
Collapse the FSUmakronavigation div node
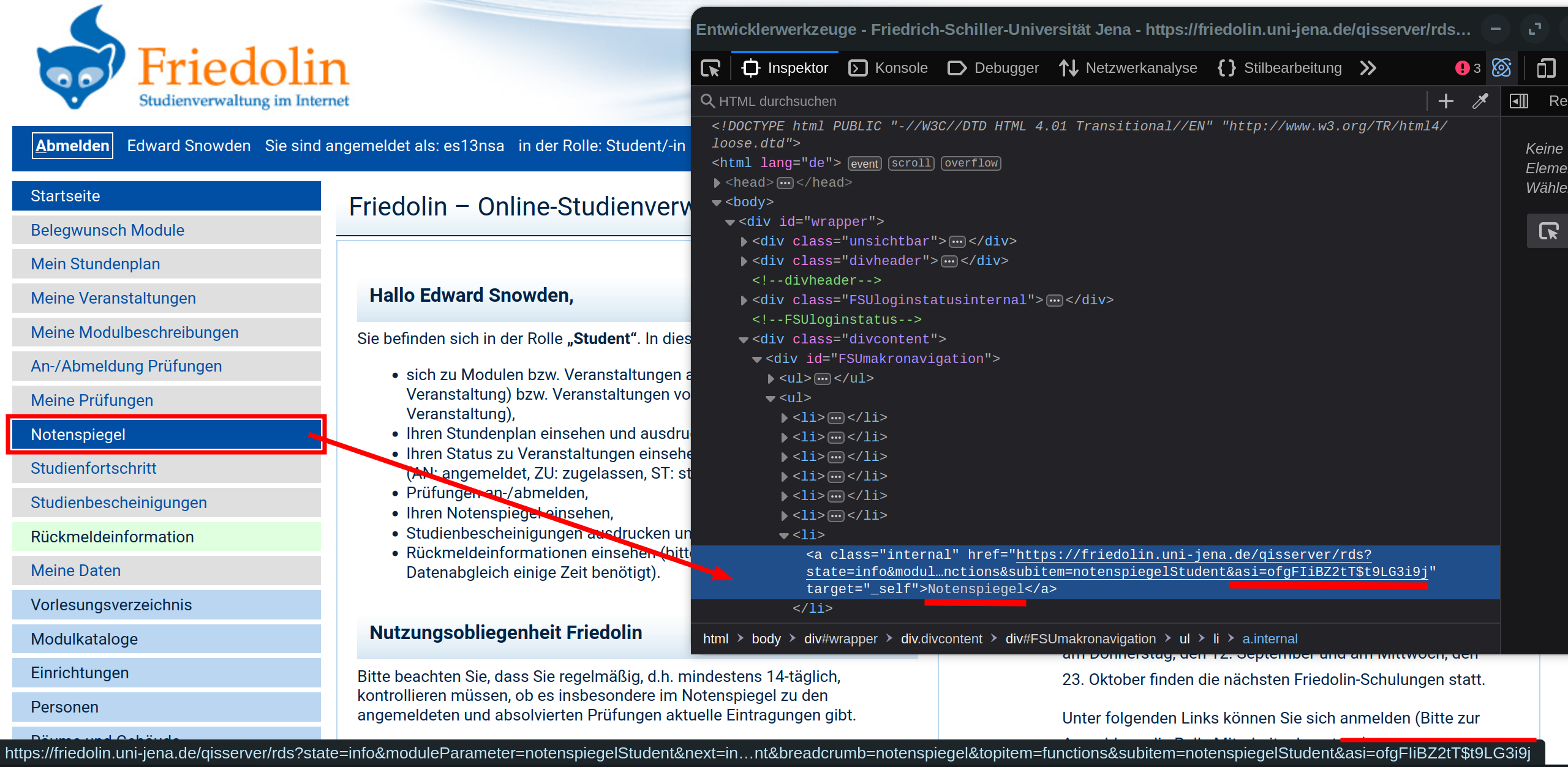pyautogui.click(x=757, y=359)
